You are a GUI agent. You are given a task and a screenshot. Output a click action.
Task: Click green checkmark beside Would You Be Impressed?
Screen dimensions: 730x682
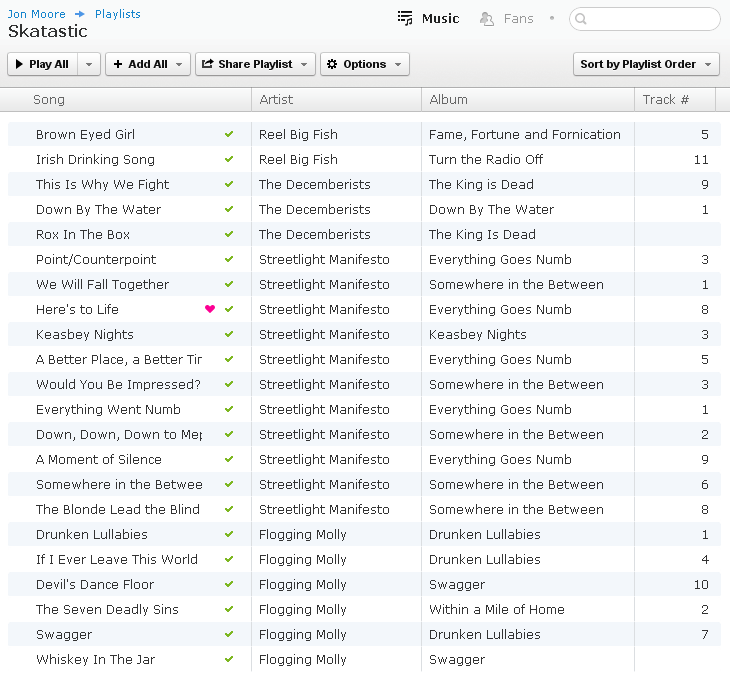pyautogui.click(x=229, y=384)
